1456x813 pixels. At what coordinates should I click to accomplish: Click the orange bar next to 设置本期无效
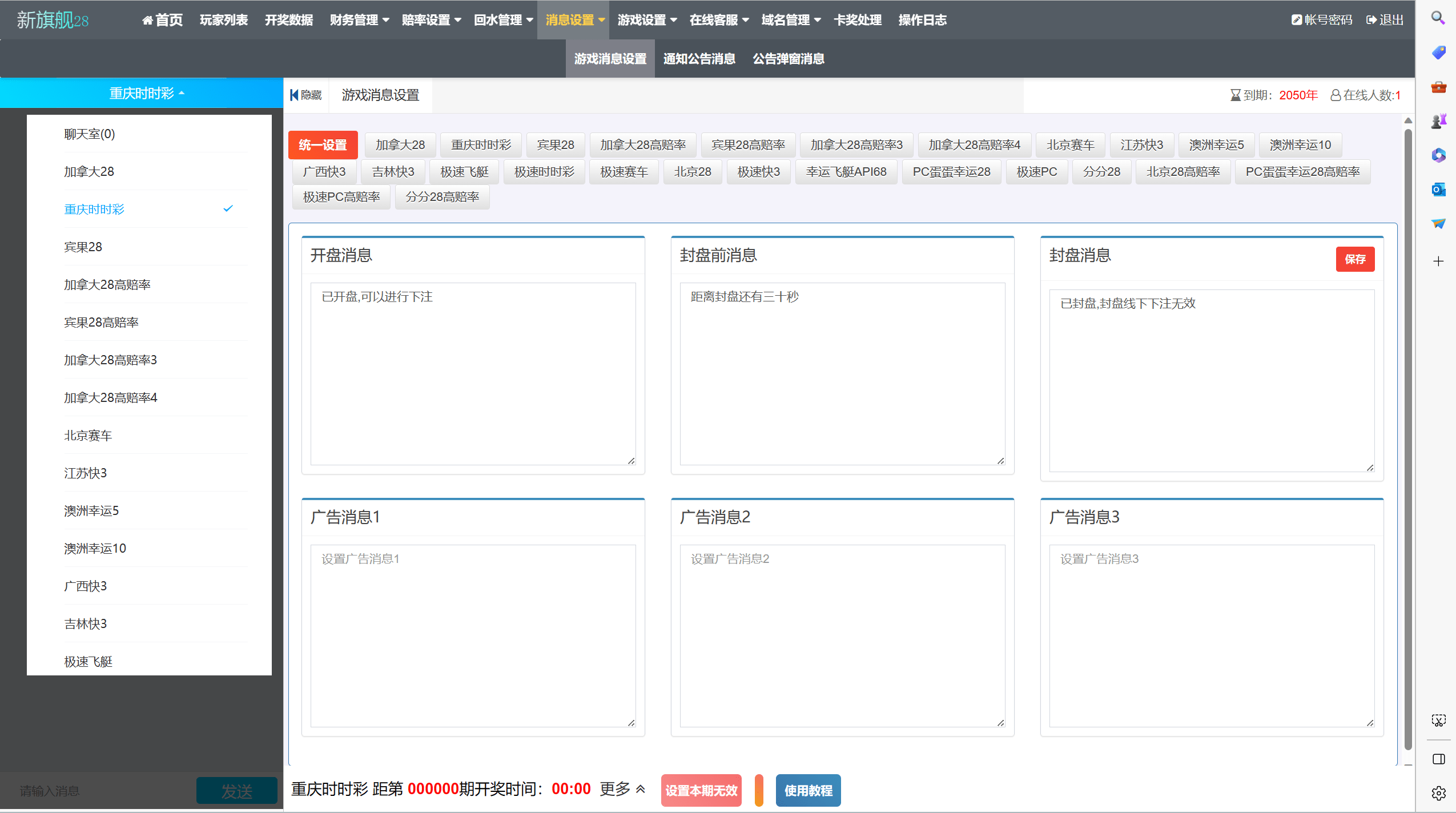point(759,790)
